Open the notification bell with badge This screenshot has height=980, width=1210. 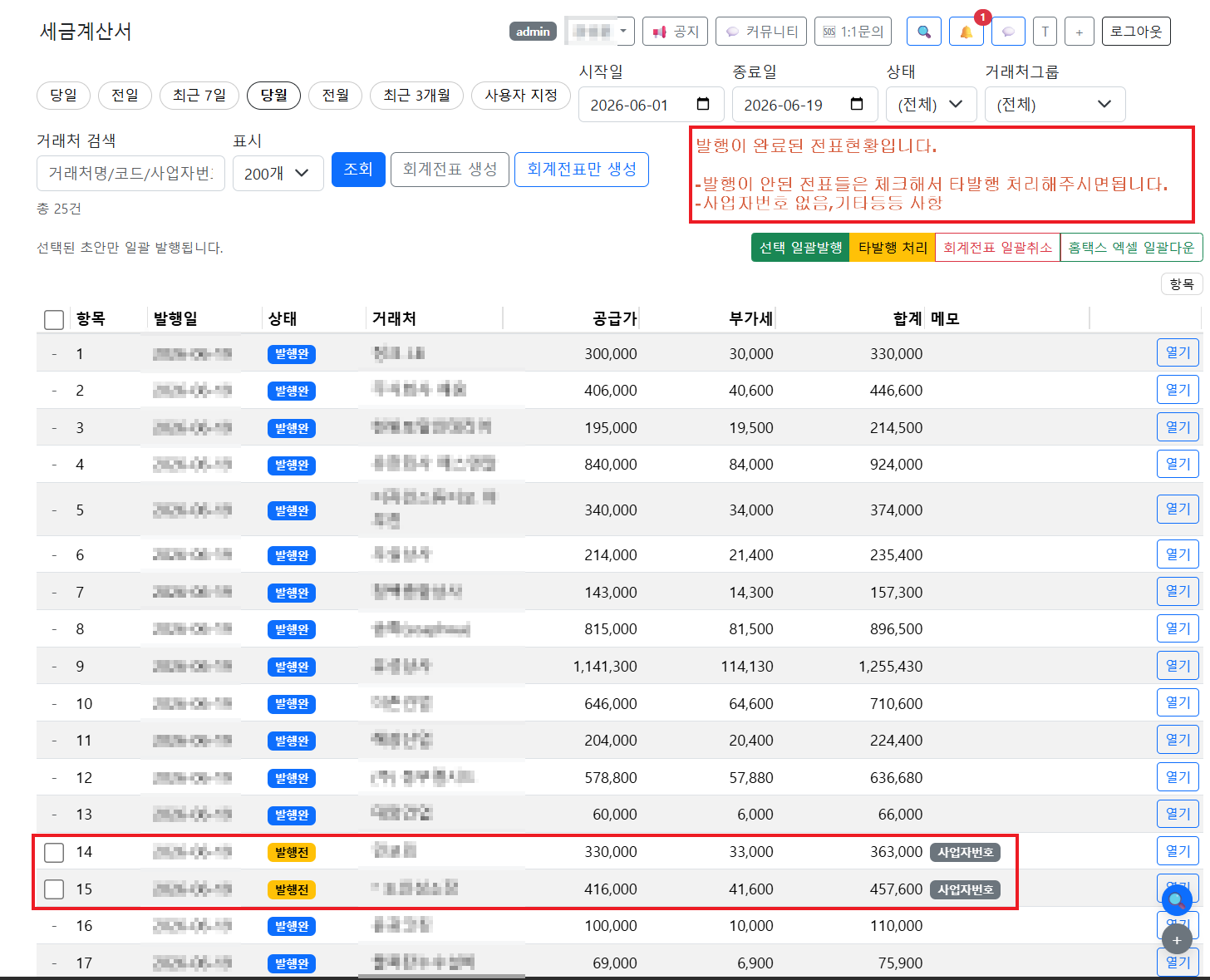[966, 32]
